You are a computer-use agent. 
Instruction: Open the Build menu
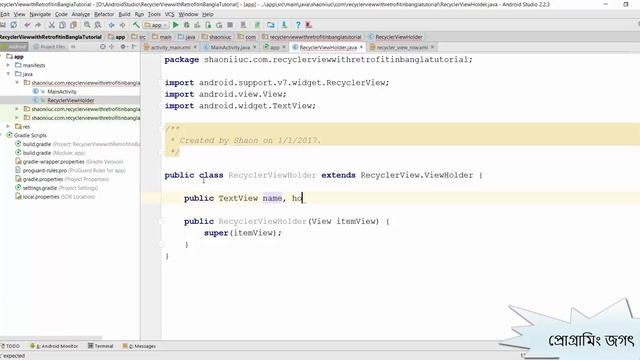tap(124, 14)
